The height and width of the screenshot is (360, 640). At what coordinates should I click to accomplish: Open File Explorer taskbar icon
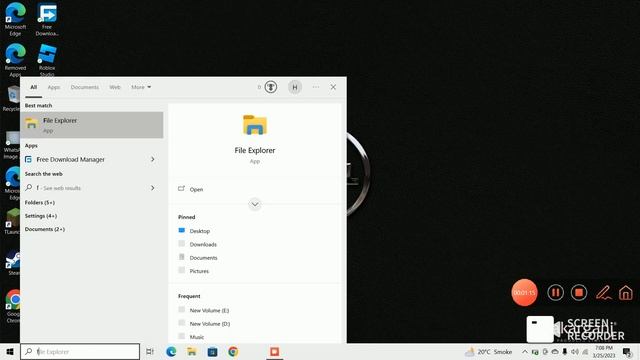pos(191,351)
